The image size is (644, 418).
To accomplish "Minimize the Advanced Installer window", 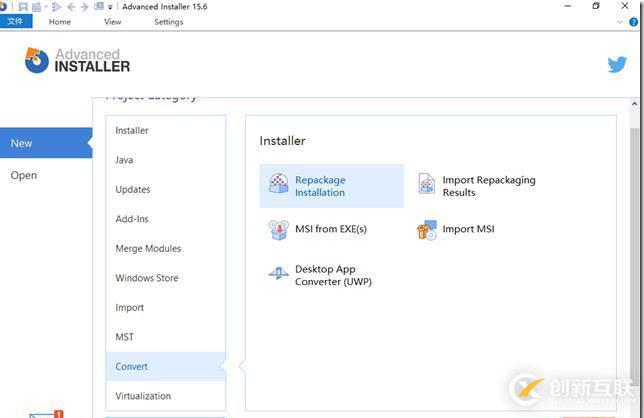I will 568,6.
